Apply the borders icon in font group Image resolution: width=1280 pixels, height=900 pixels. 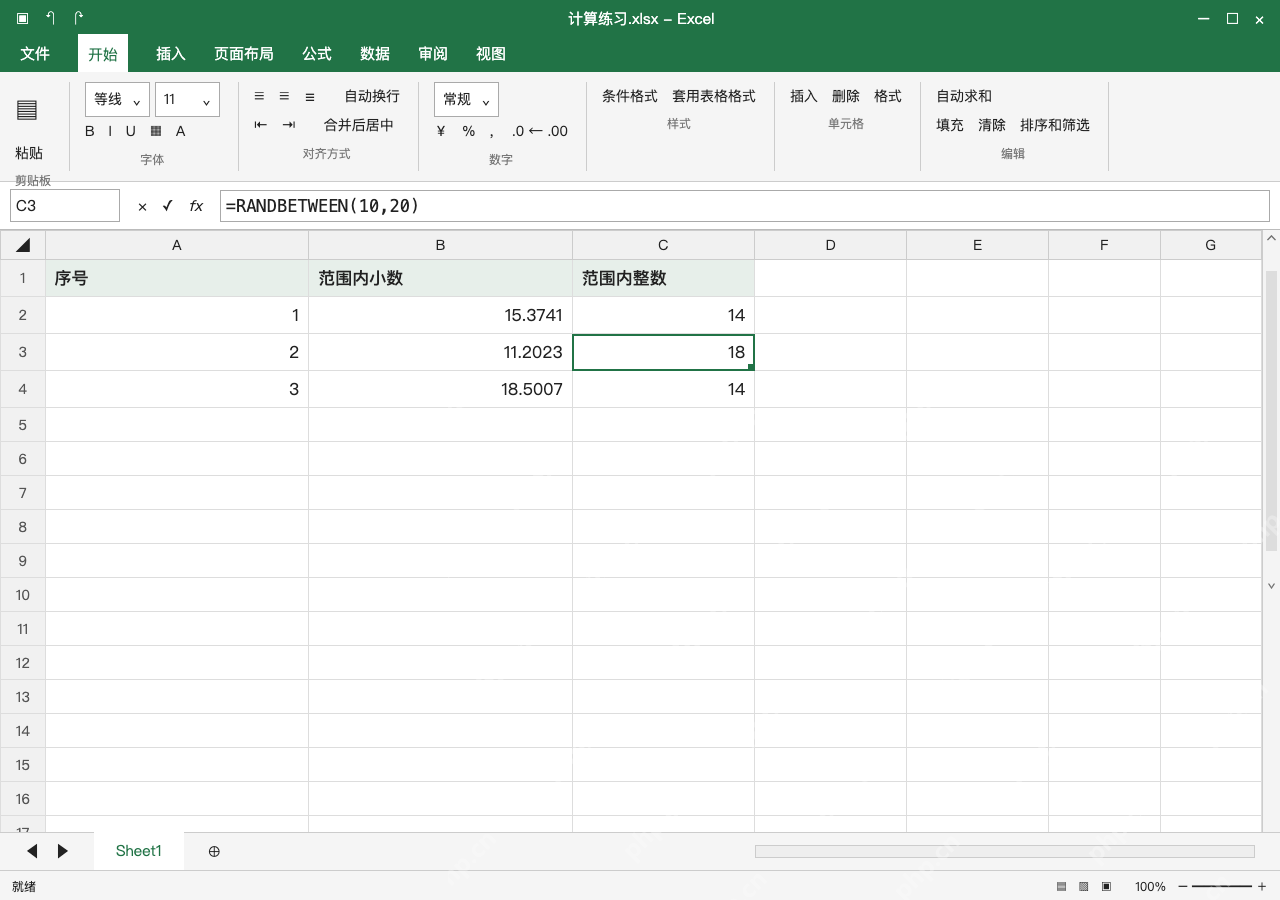point(156,131)
